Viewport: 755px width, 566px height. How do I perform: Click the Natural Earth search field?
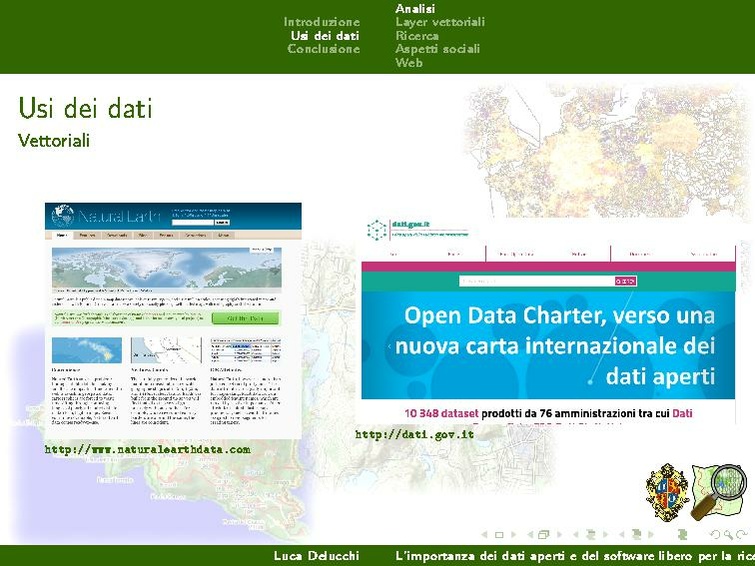coord(193,223)
